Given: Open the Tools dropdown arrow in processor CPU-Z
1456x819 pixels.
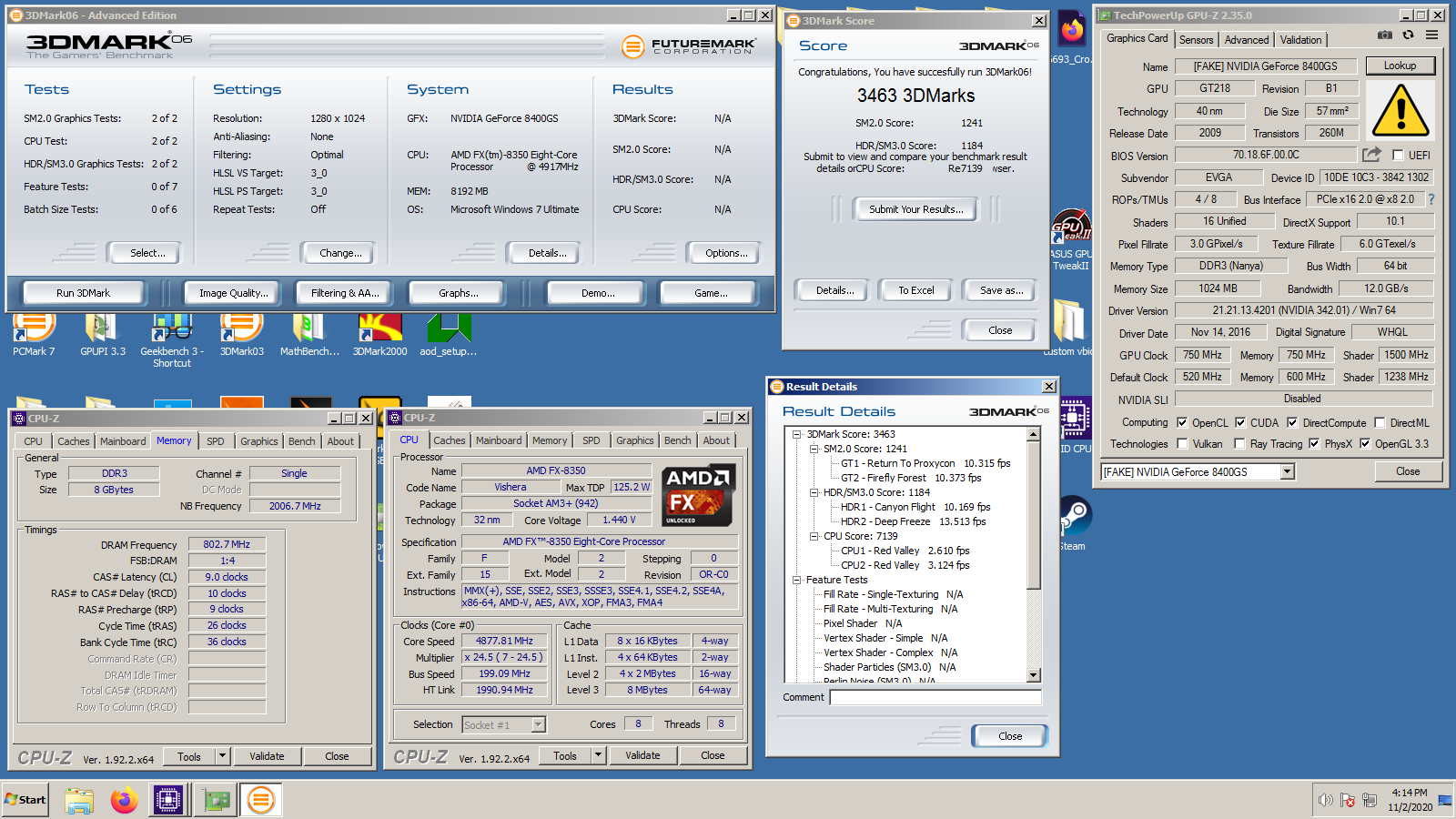Looking at the screenshot, I should [x=598, y=755].
